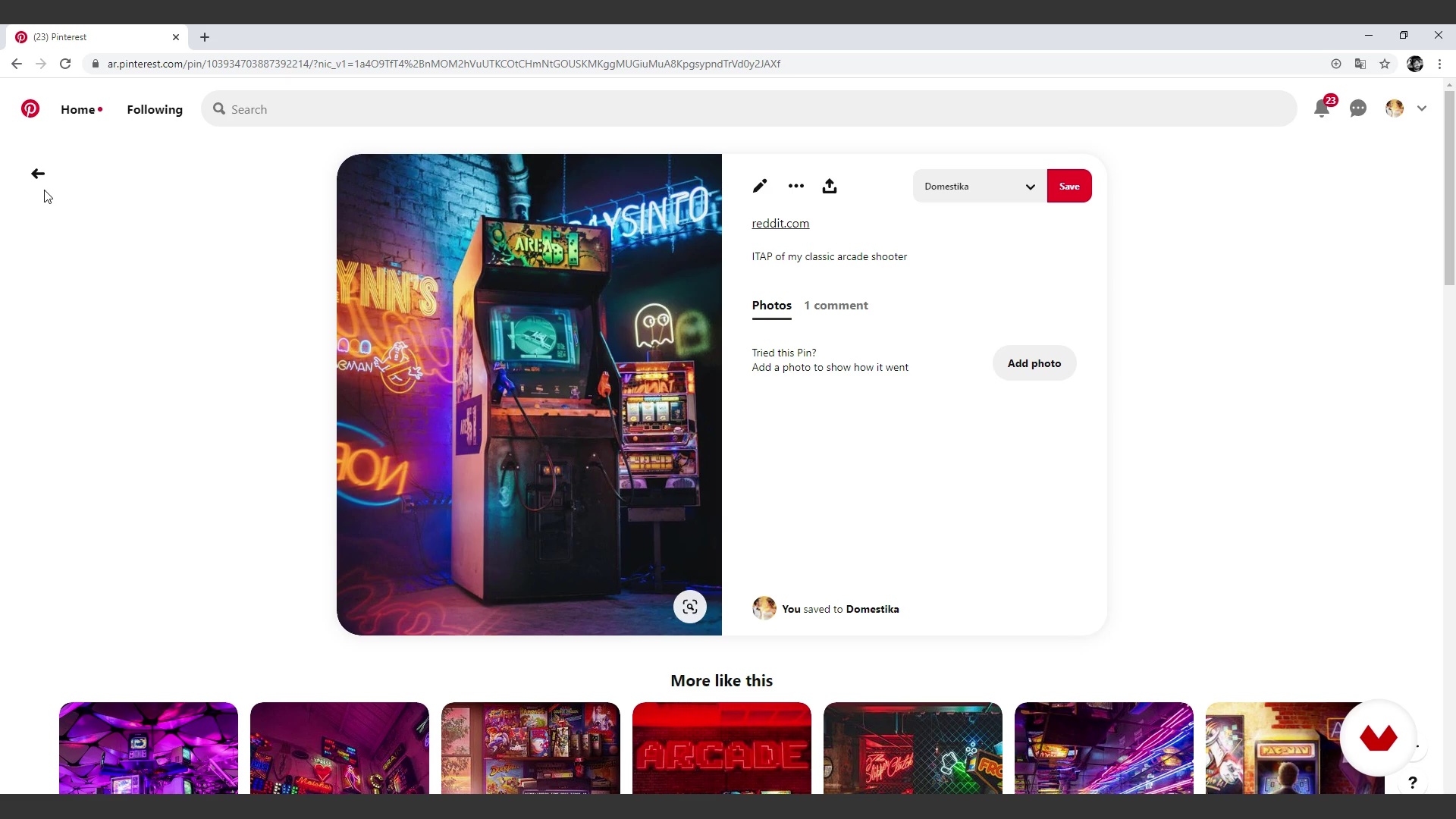Open your profile avatar in the header
1456x819 pixels.
(x=1395, y=108)
